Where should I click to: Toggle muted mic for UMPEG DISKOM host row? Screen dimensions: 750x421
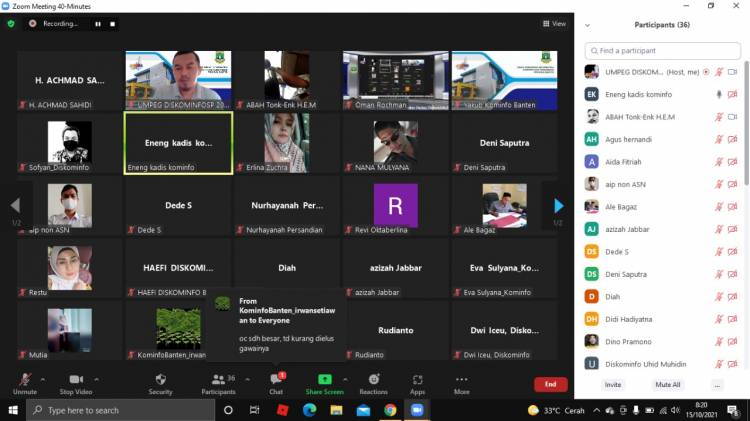[x=718, y=72]
